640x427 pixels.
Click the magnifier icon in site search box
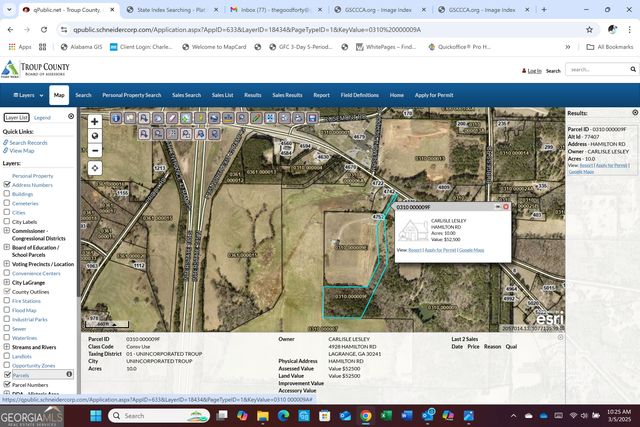pyautogui.click(x=633, y=69)
